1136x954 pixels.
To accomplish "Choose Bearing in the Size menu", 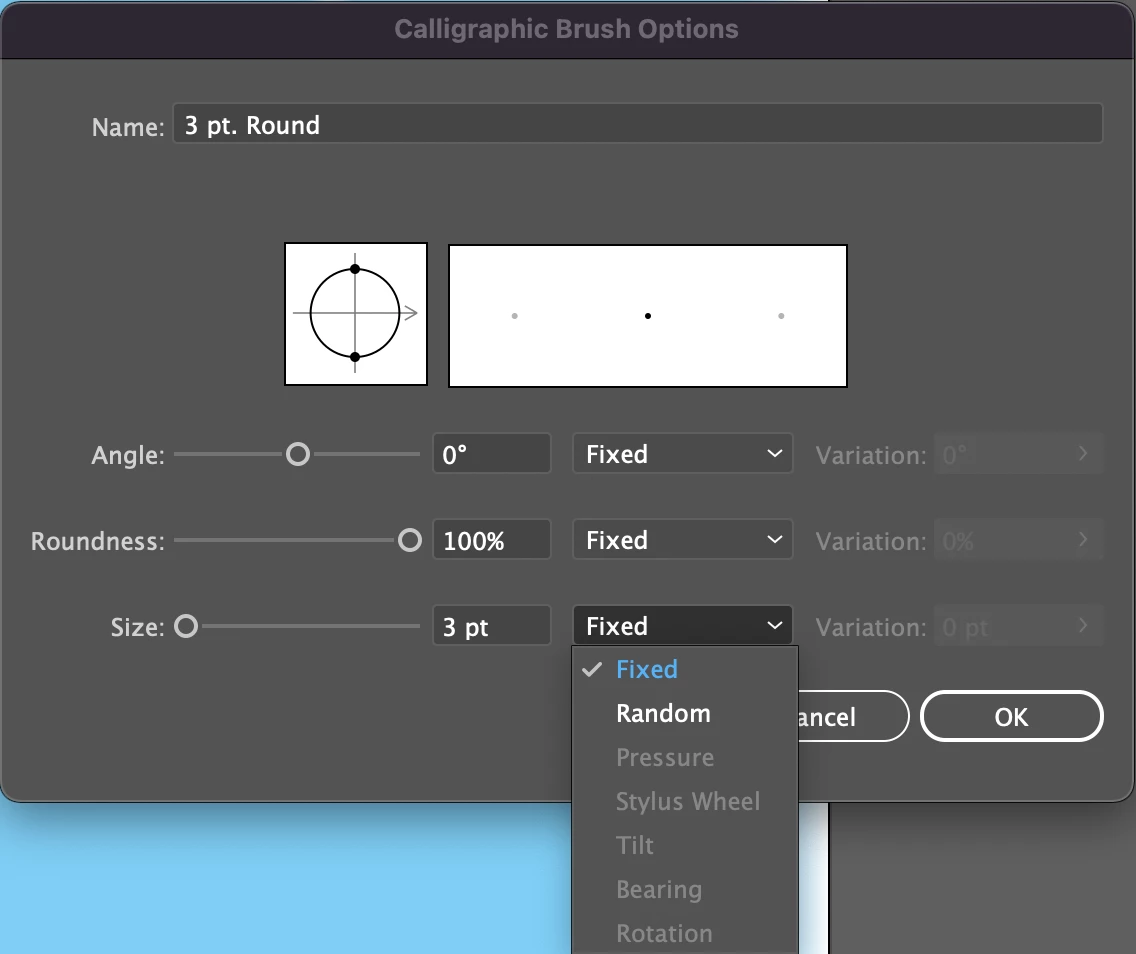I will pyautogui.click(x=659, y=890).
